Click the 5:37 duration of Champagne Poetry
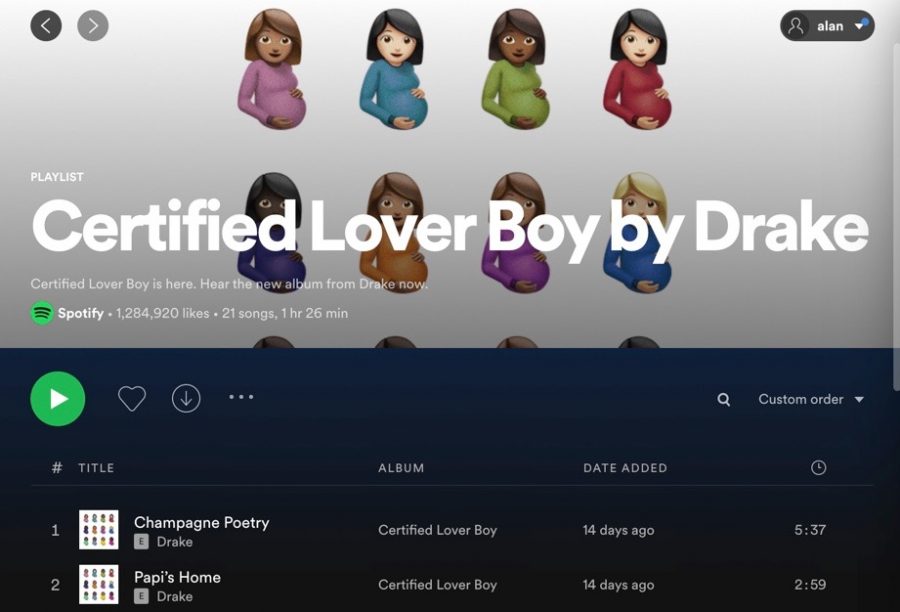Viewport: 900px width, 612px height. (810, 530)
